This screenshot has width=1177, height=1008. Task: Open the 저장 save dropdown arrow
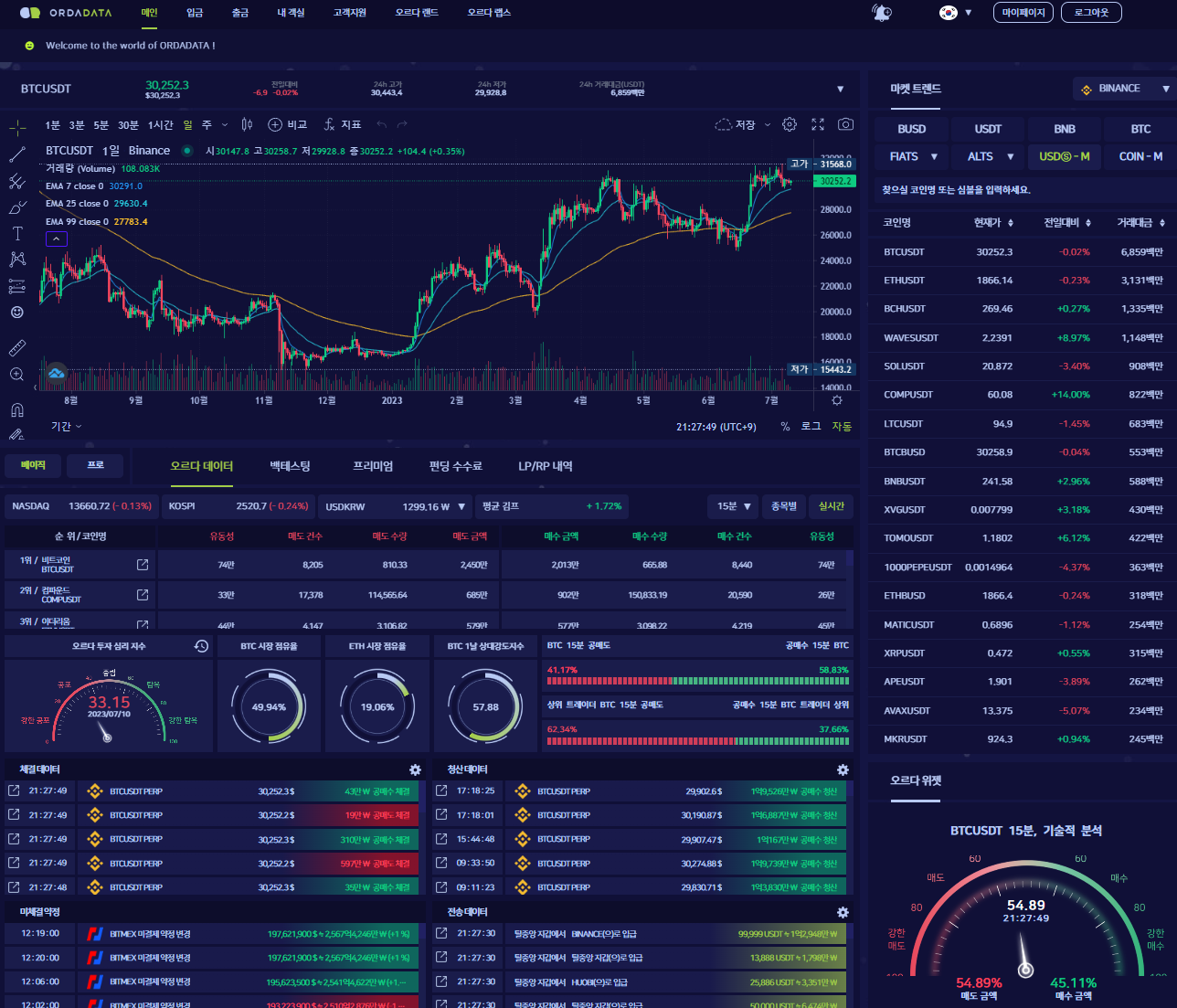pos(768,124)
